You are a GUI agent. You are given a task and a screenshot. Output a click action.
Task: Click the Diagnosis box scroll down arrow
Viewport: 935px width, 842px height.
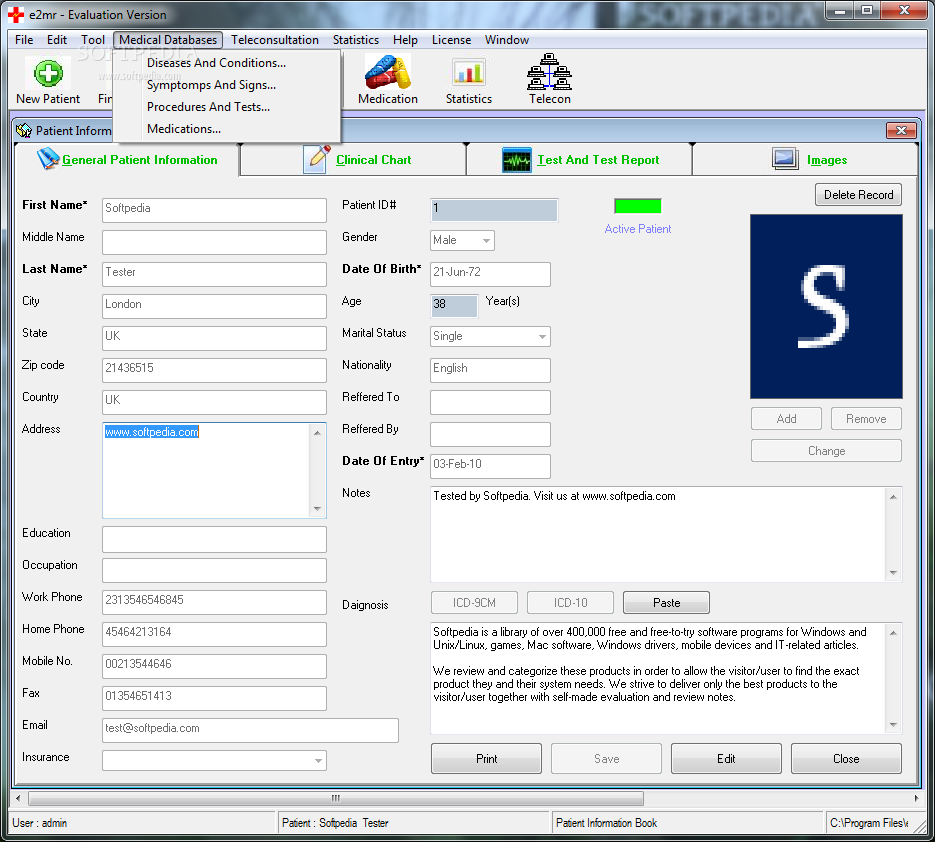(x=893, y=725)
